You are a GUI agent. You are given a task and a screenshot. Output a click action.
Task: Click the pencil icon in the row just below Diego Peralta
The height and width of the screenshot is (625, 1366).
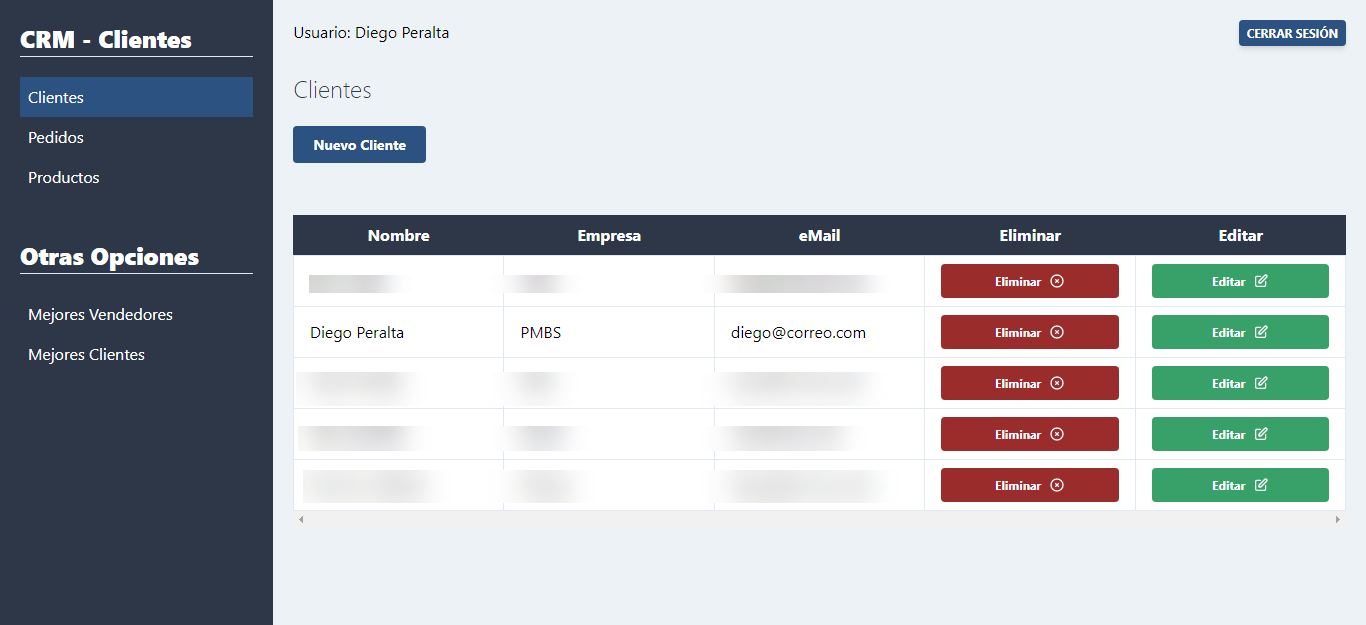pyautogui.click(x=1261, y=383)
